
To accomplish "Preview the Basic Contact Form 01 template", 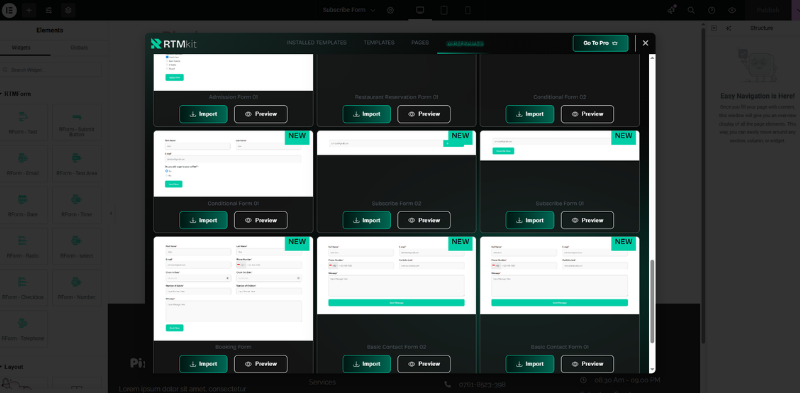I will pos(587,364).
